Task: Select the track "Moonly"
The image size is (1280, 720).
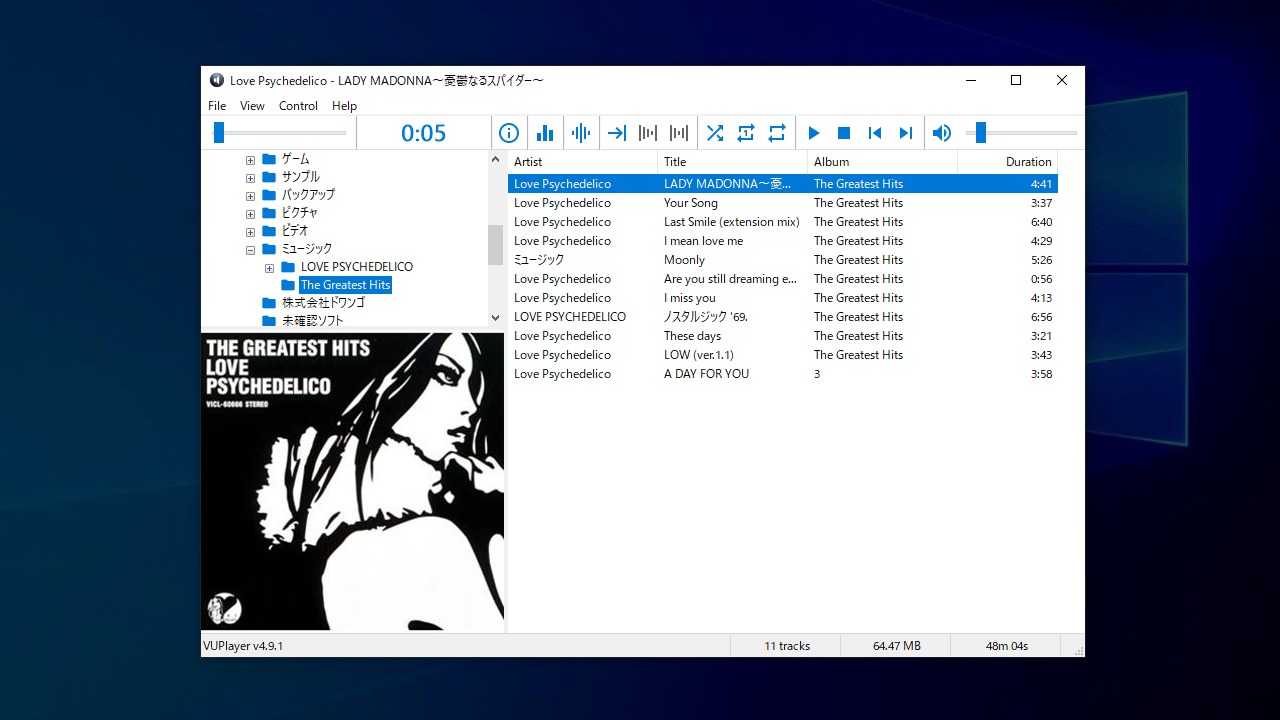Action: (782, 260)
